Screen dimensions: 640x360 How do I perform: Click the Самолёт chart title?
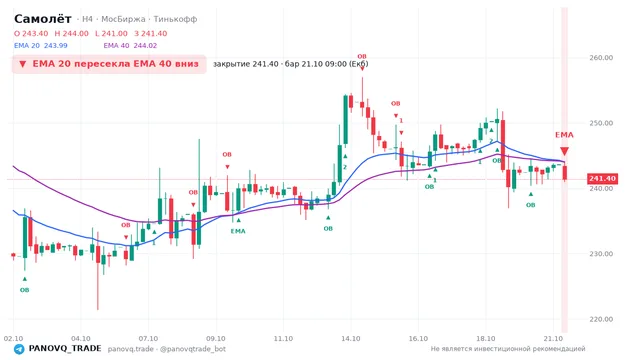coord(43,19)
